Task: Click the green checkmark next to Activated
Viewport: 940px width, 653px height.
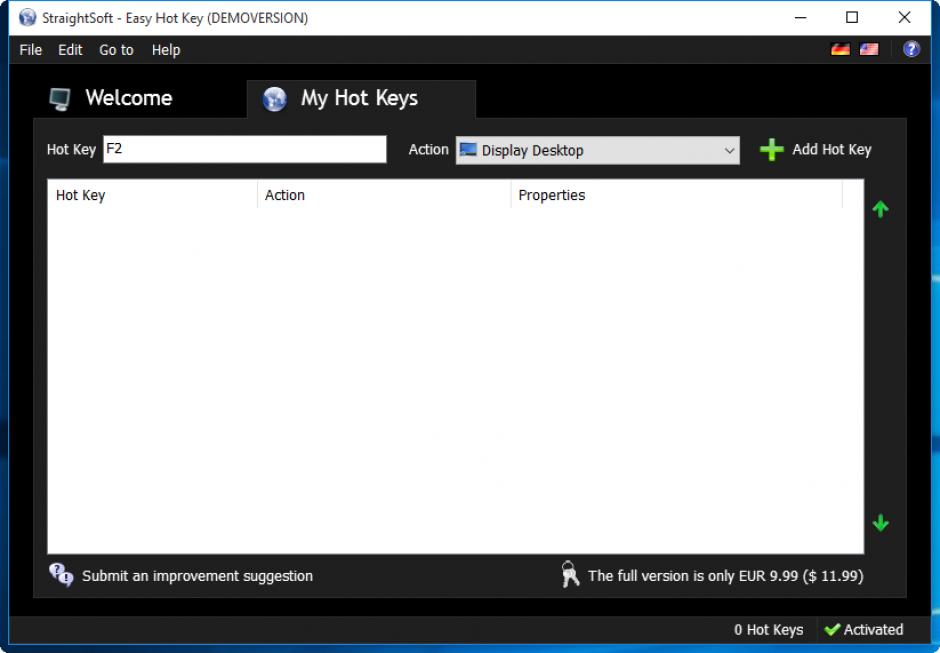Action: [x=831, y=630]
